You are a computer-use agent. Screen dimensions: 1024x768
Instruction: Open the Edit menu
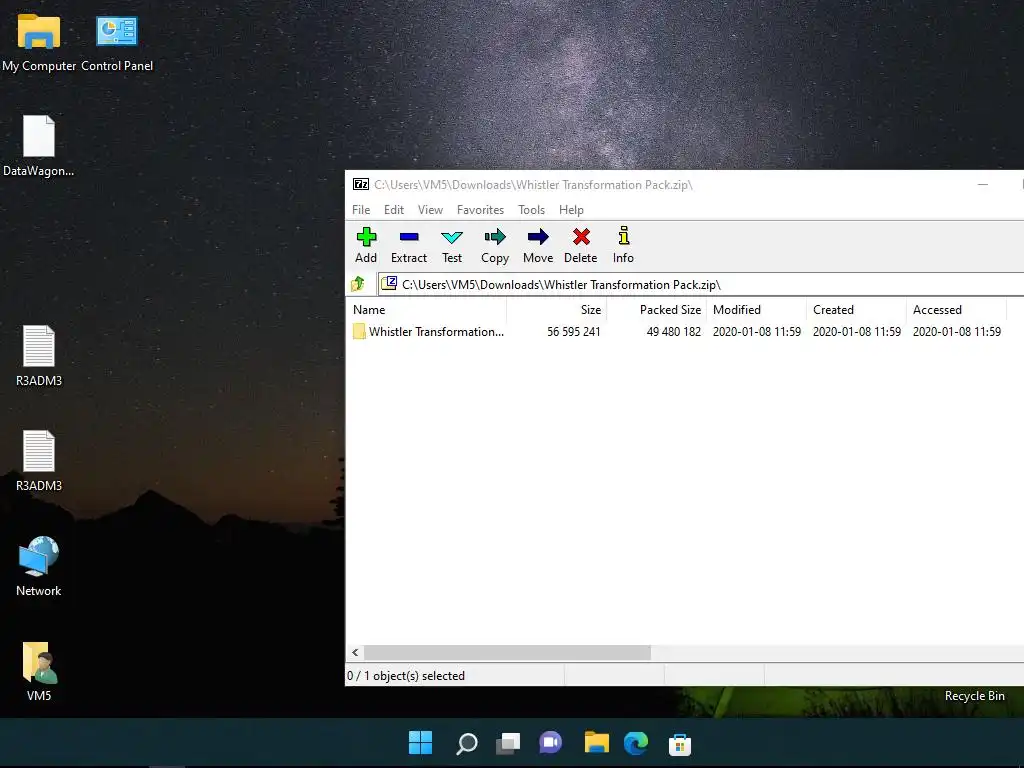(394, 210)
